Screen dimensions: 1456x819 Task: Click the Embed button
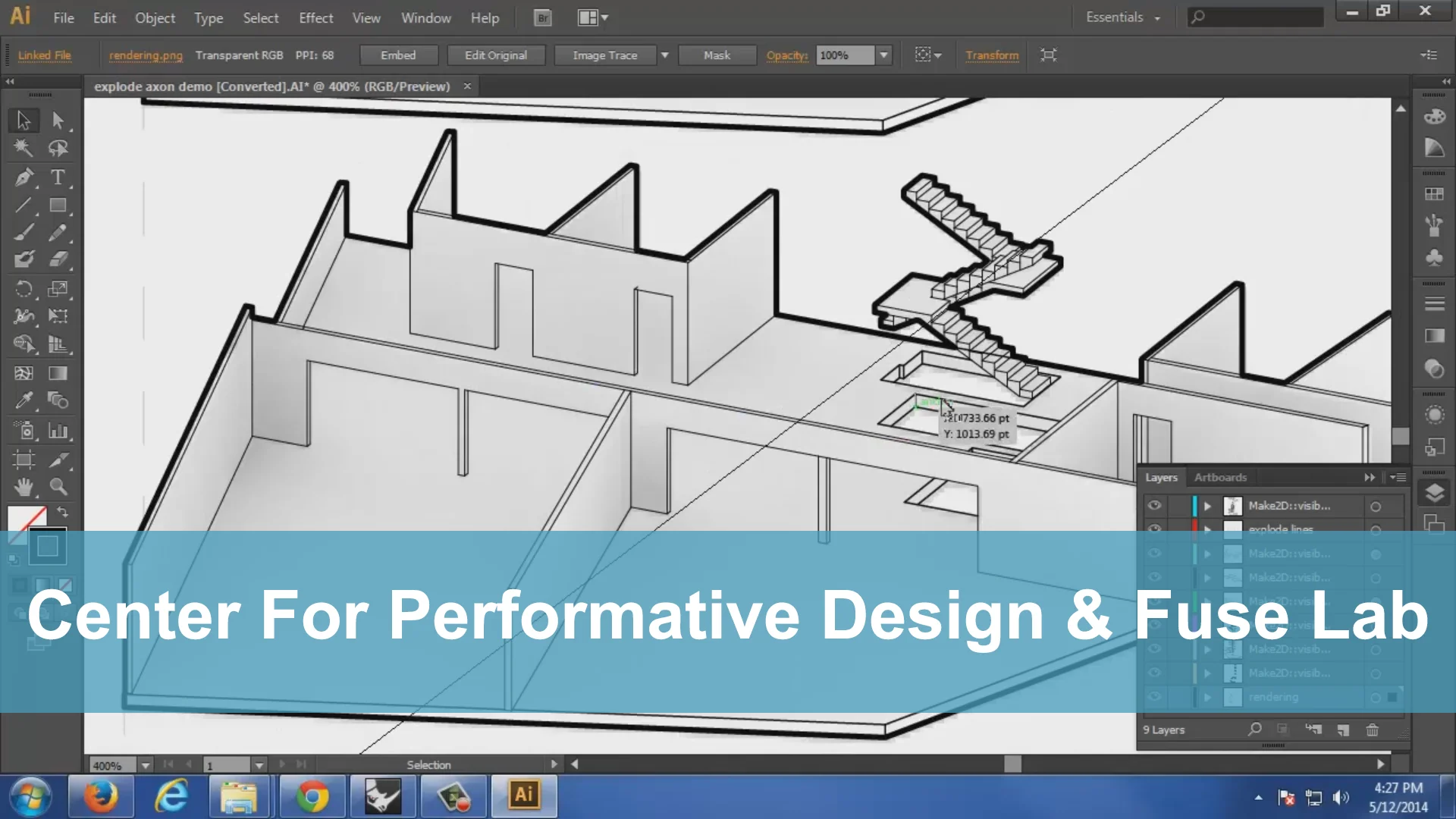click(x=398, y=55)
